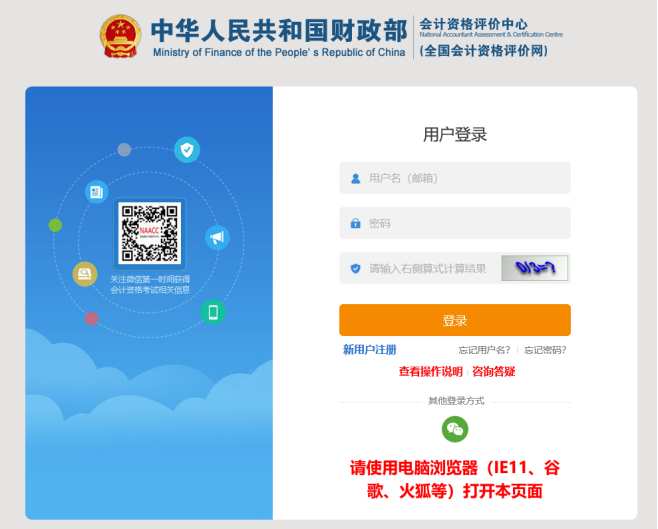Click the national emblem logo
658x529 pixels.
tap(120, 37)
